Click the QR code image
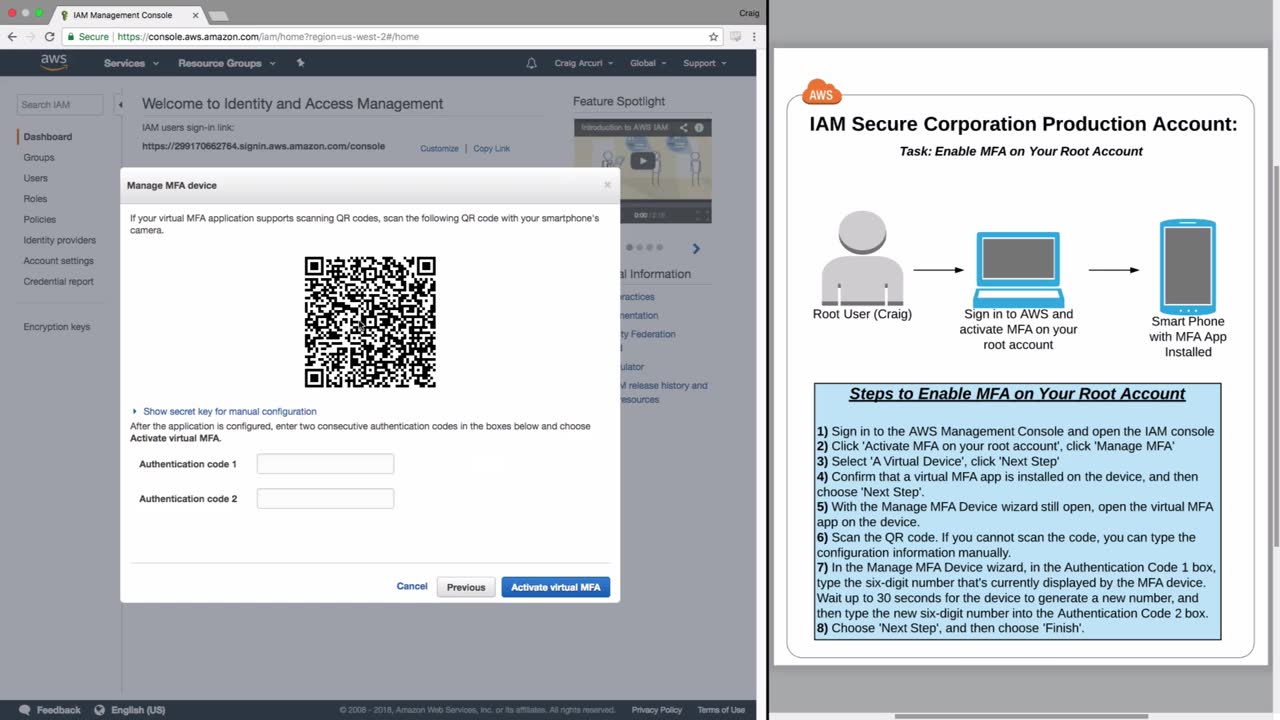Image resolution: width=1280 pixels, height=720 pixels. tap(370, 322)
